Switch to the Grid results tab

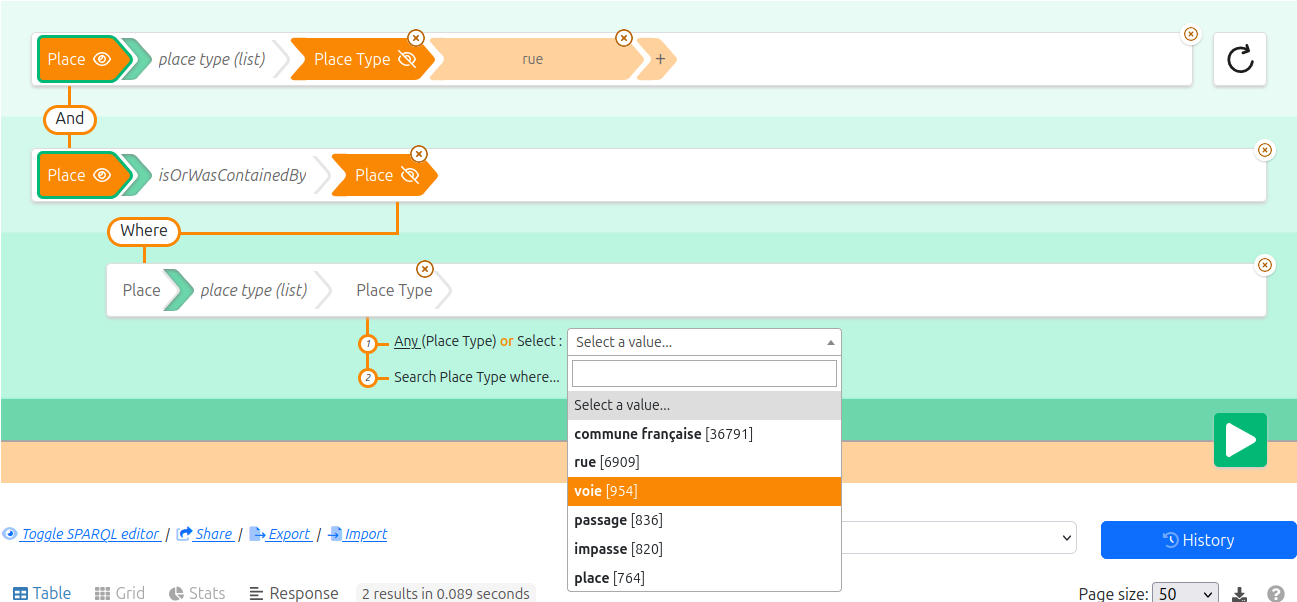click(x=120, y=593)
